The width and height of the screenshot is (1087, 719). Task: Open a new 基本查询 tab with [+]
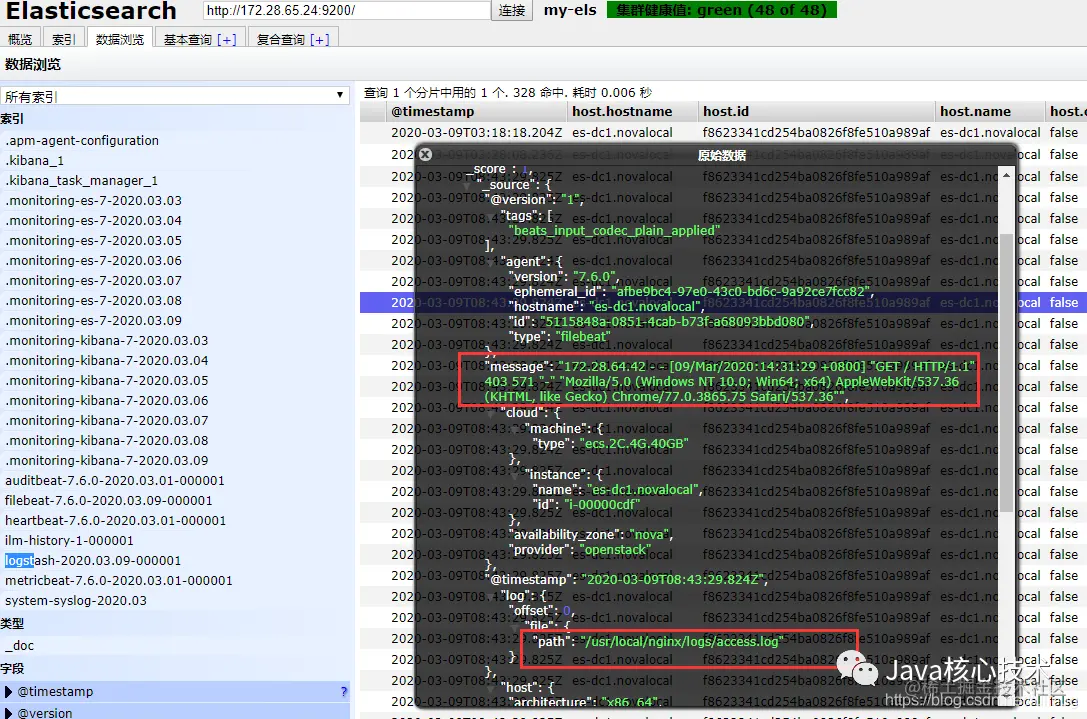pos(227,40)
